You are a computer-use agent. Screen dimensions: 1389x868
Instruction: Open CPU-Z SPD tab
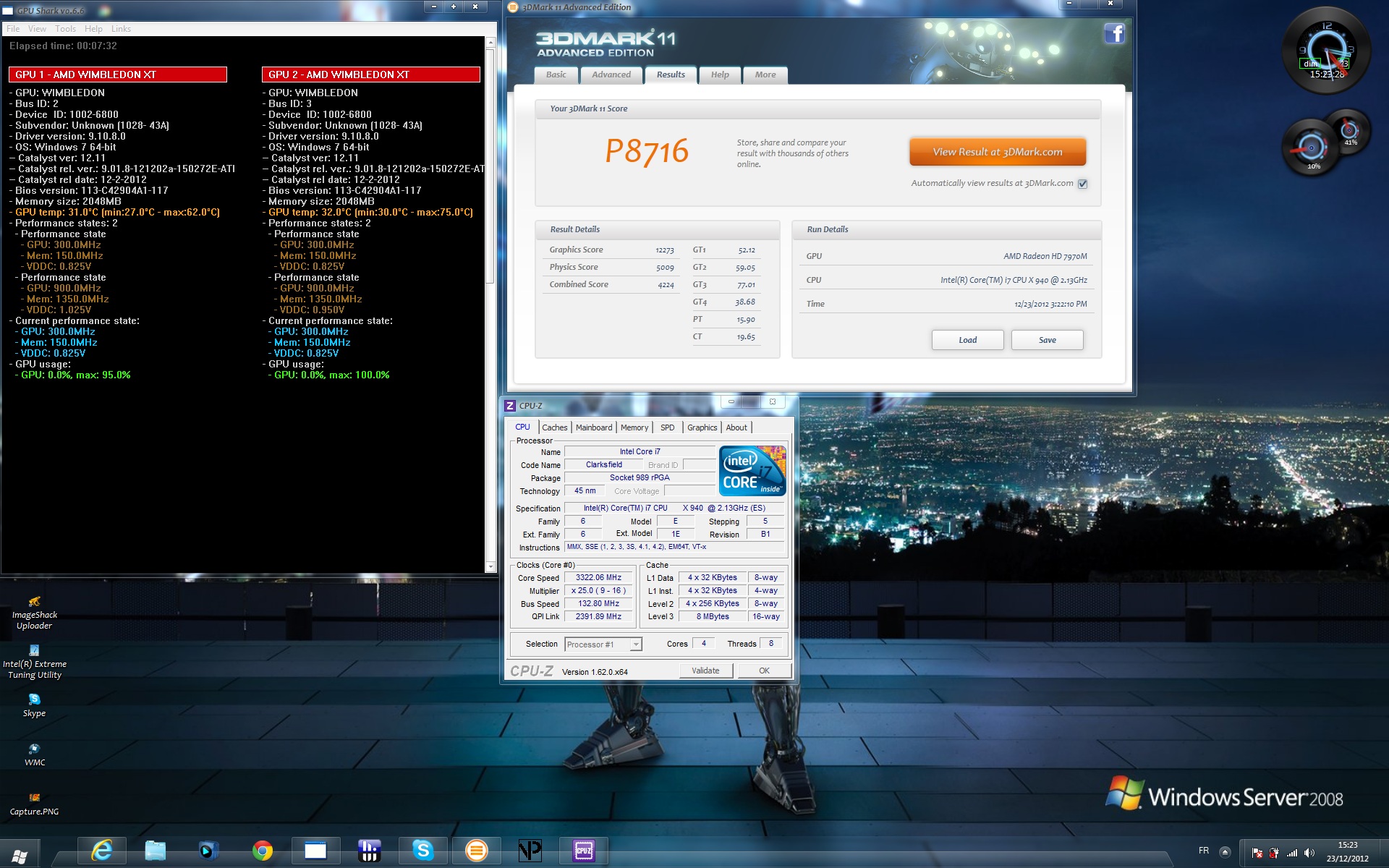click(667, 427)
